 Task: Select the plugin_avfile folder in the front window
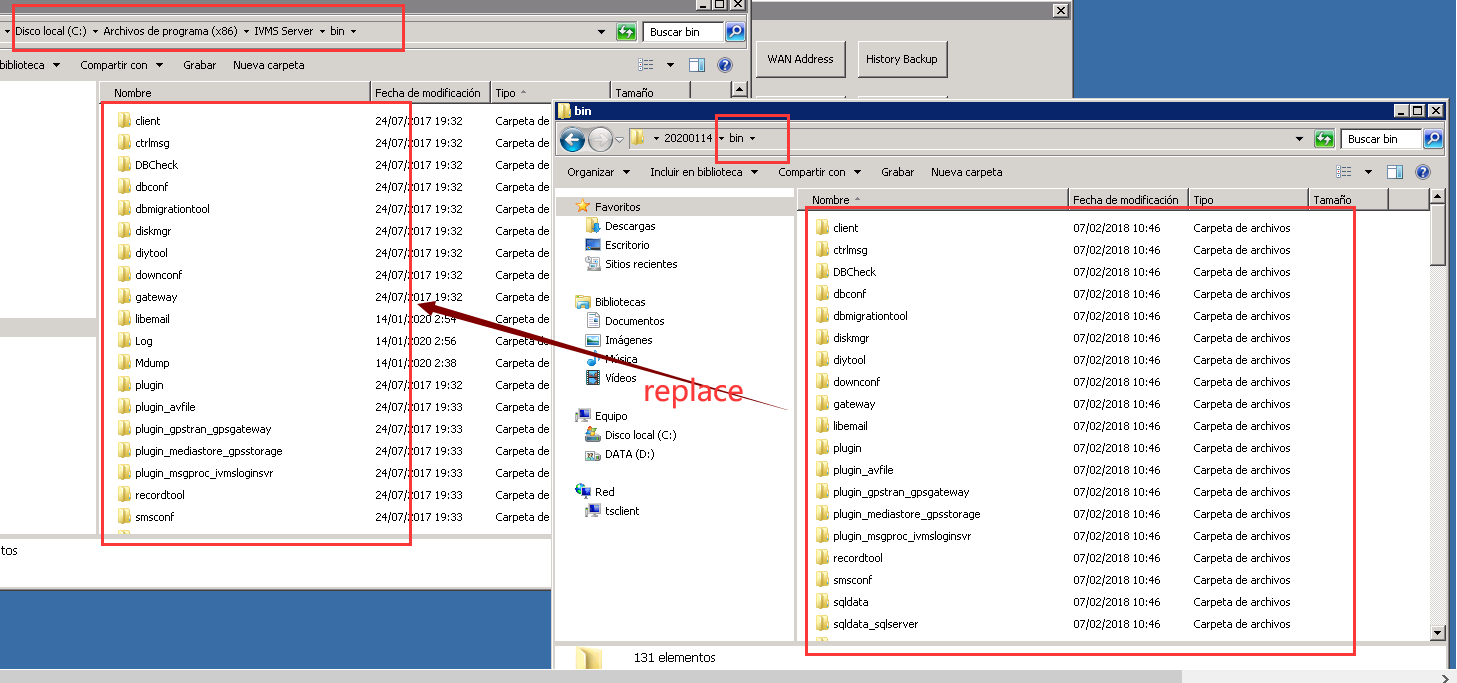pos(854,470)
